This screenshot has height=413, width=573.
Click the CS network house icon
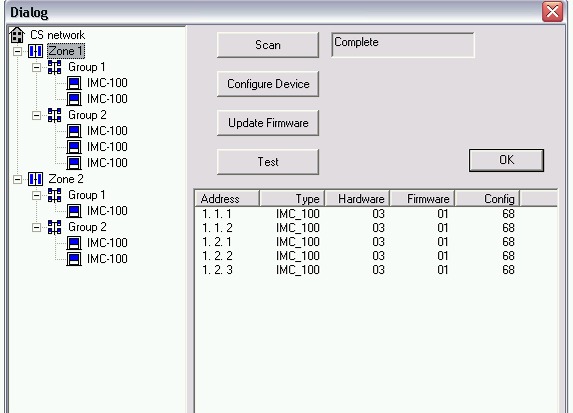pyautogui.click(x=17, y=35)
